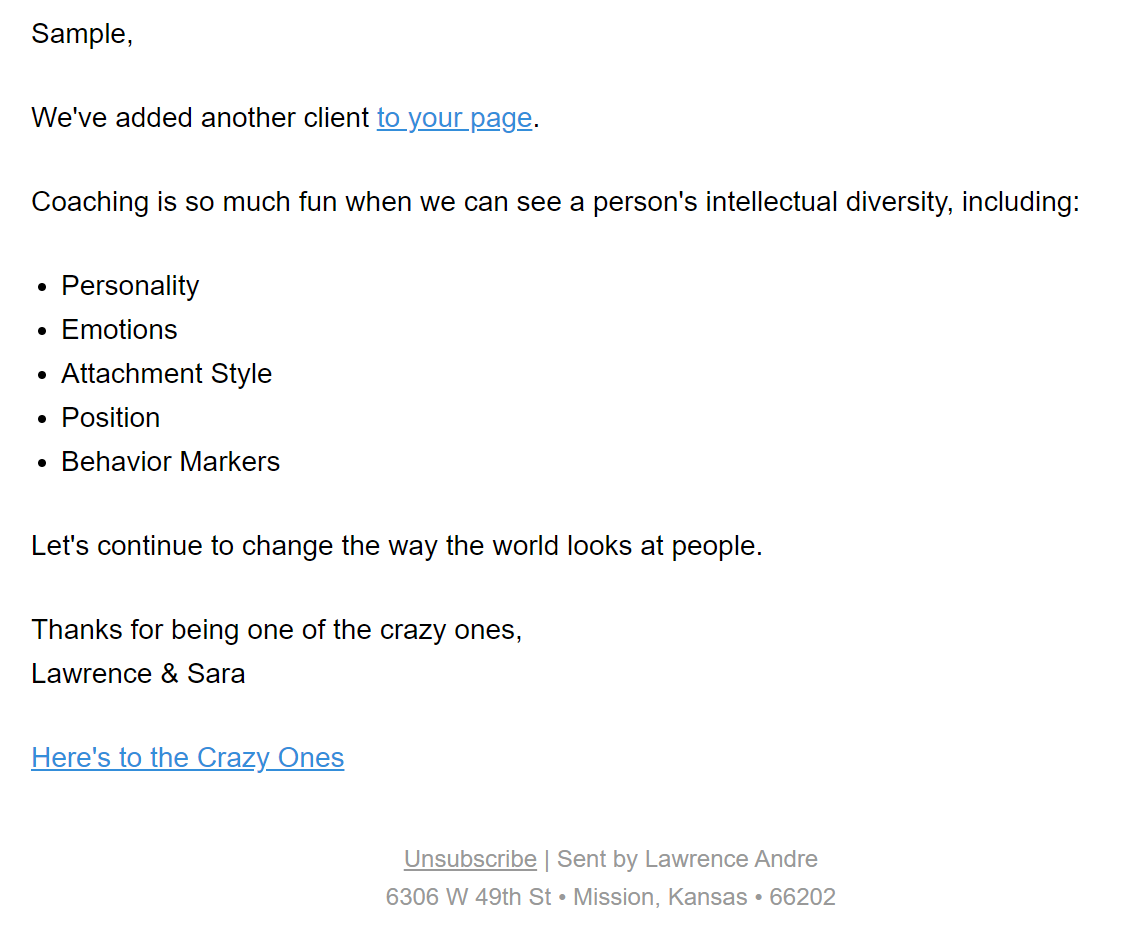Open the 'to your page' link
1122x947 pixels.
(x=454, y=118)
